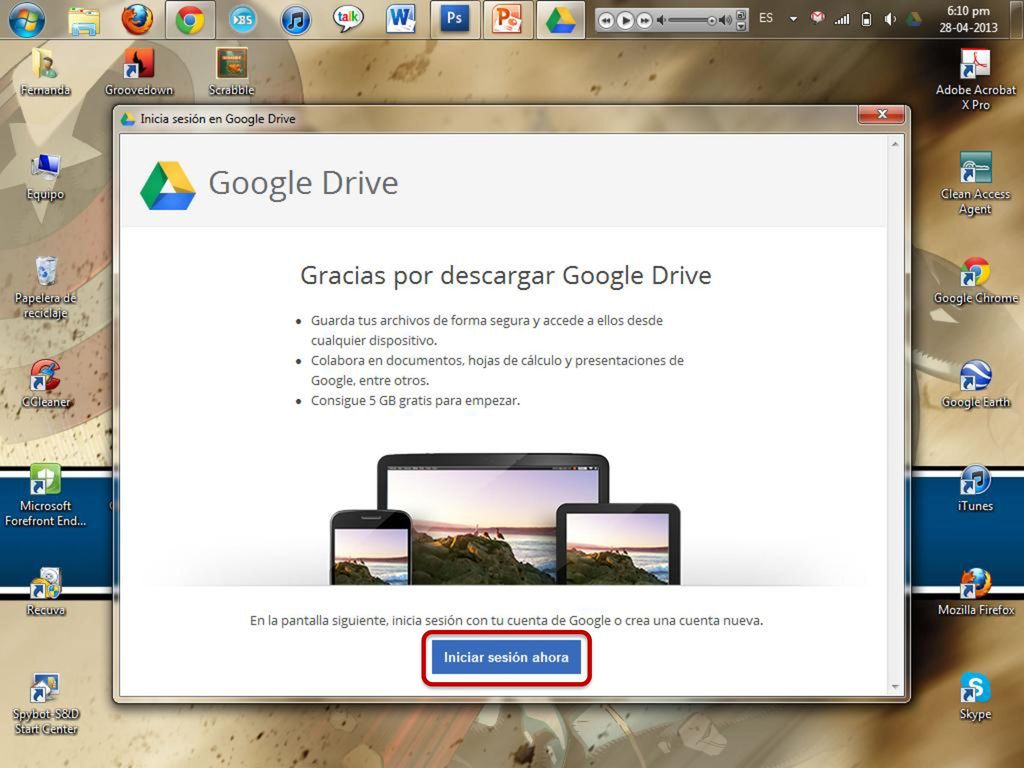
Task: Open the network signal tray icon
Action: click(x=842, y=19)
